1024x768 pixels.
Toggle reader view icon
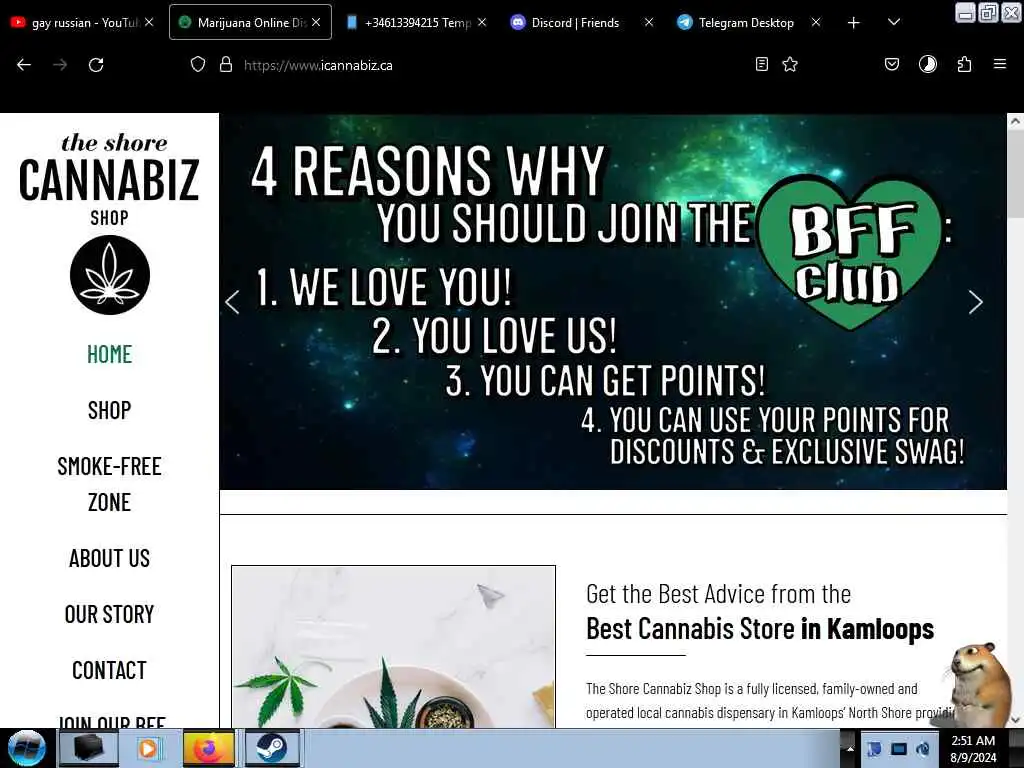point(761,64)
